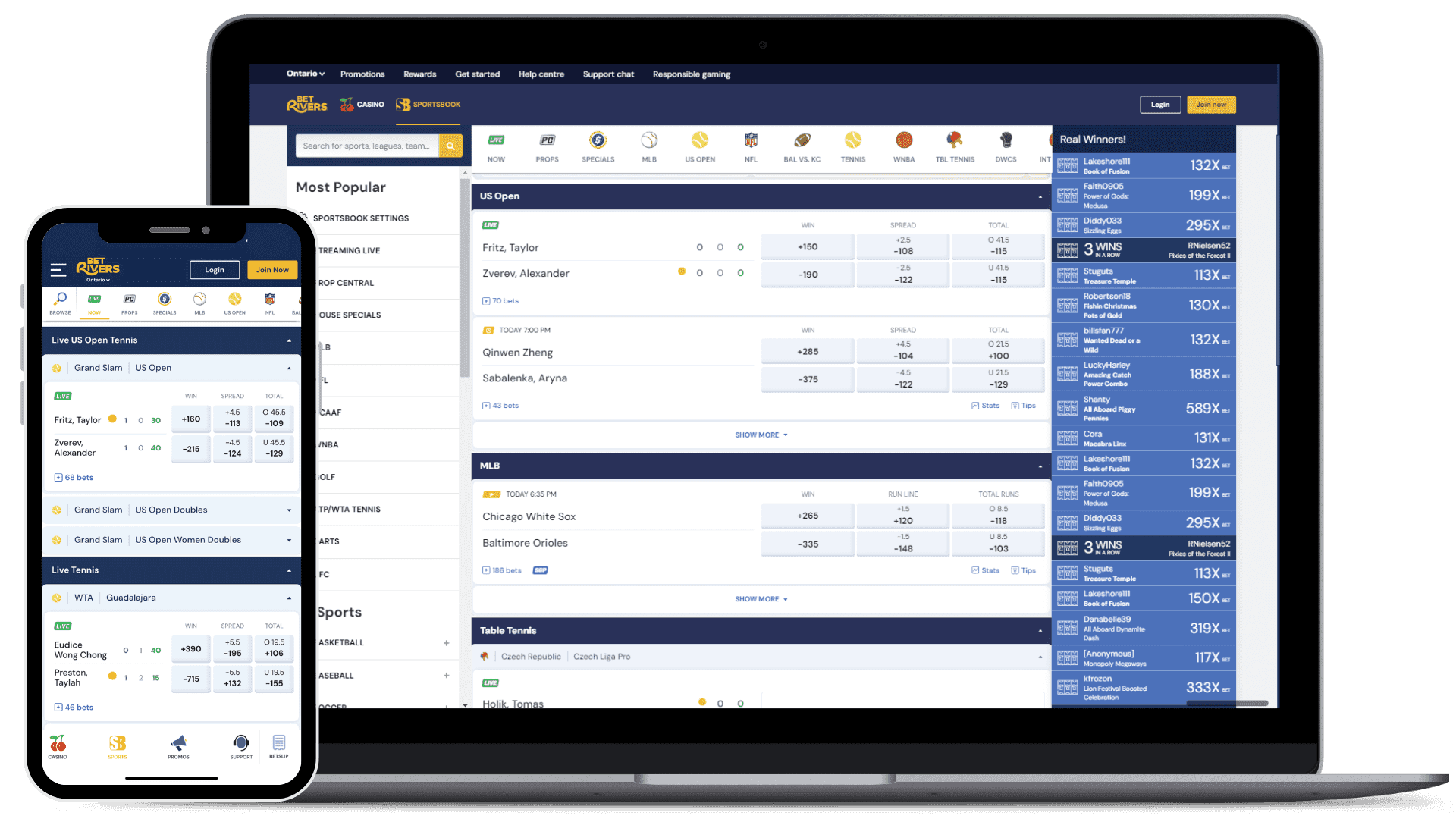Expand BASKETBALL plus in laptop sidebar
1456x819 pixels.
click(446, 643)
